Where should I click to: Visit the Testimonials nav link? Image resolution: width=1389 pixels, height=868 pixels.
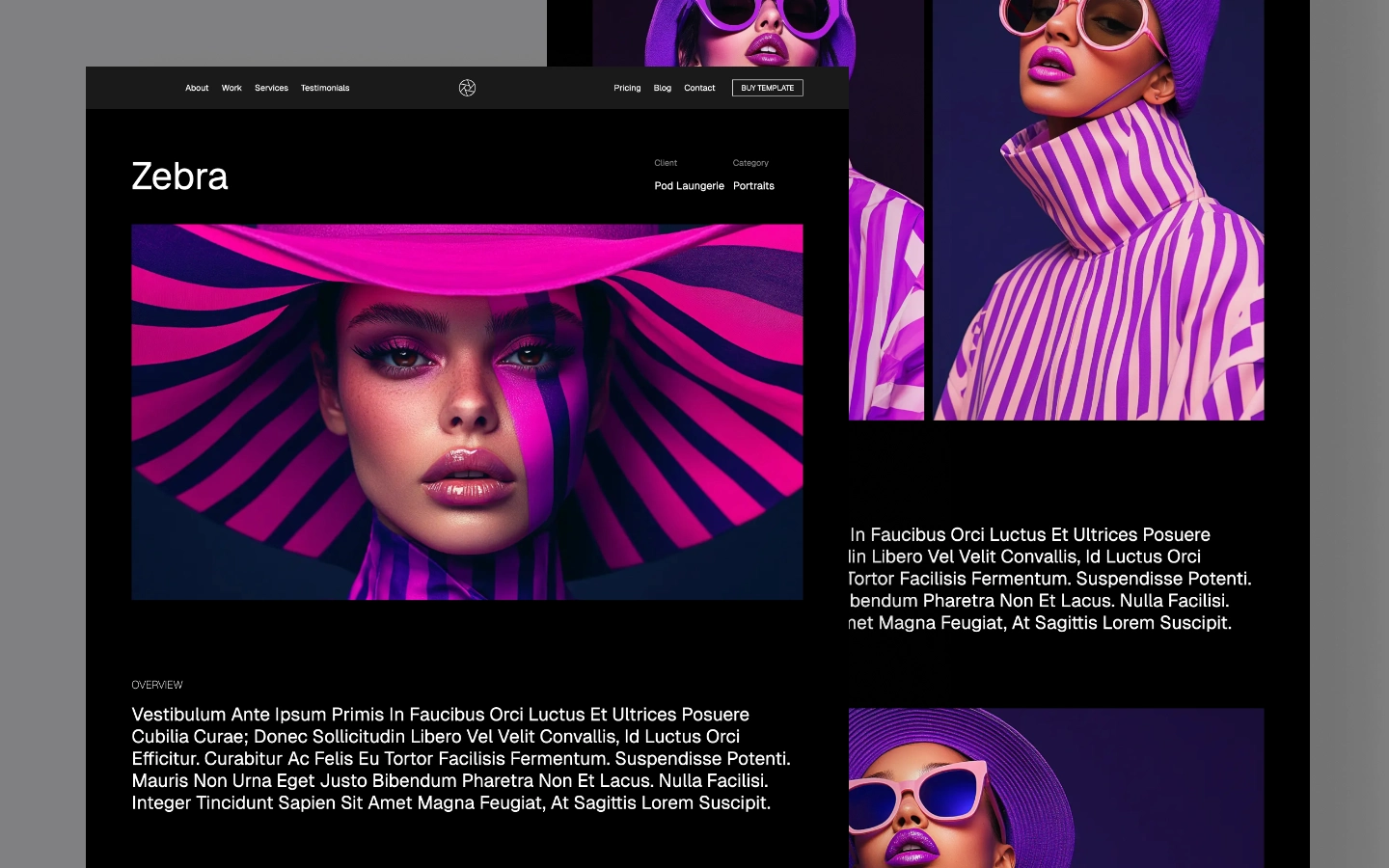point(325,88)
